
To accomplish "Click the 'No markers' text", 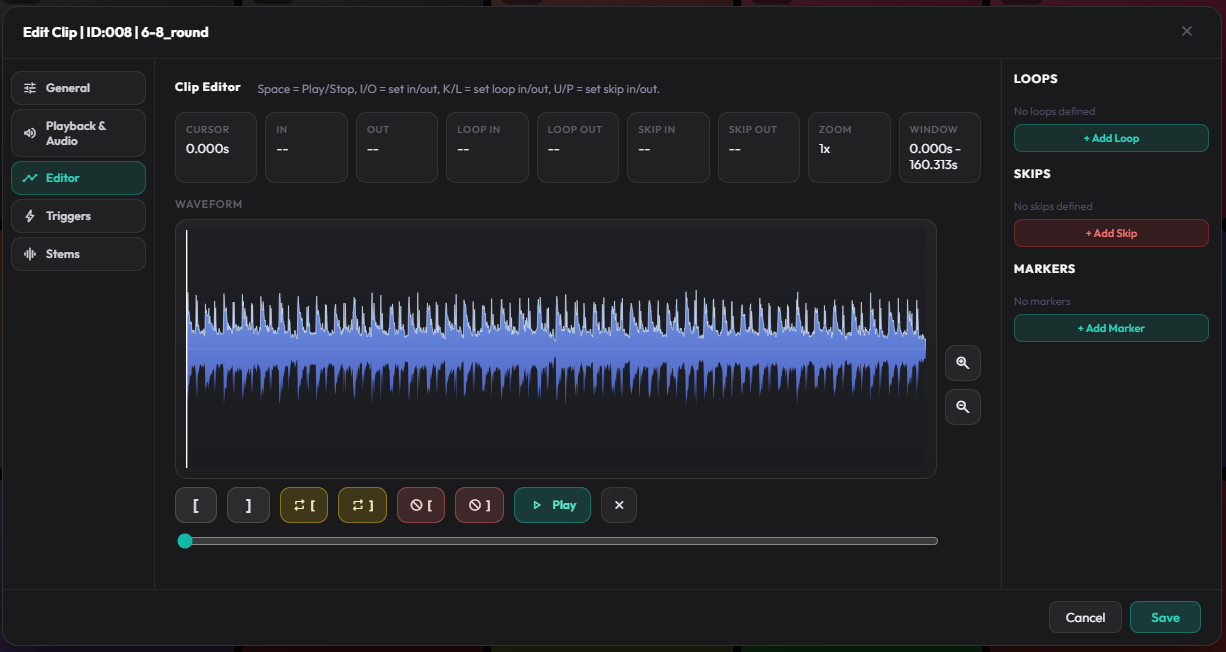I will 1042,301.
